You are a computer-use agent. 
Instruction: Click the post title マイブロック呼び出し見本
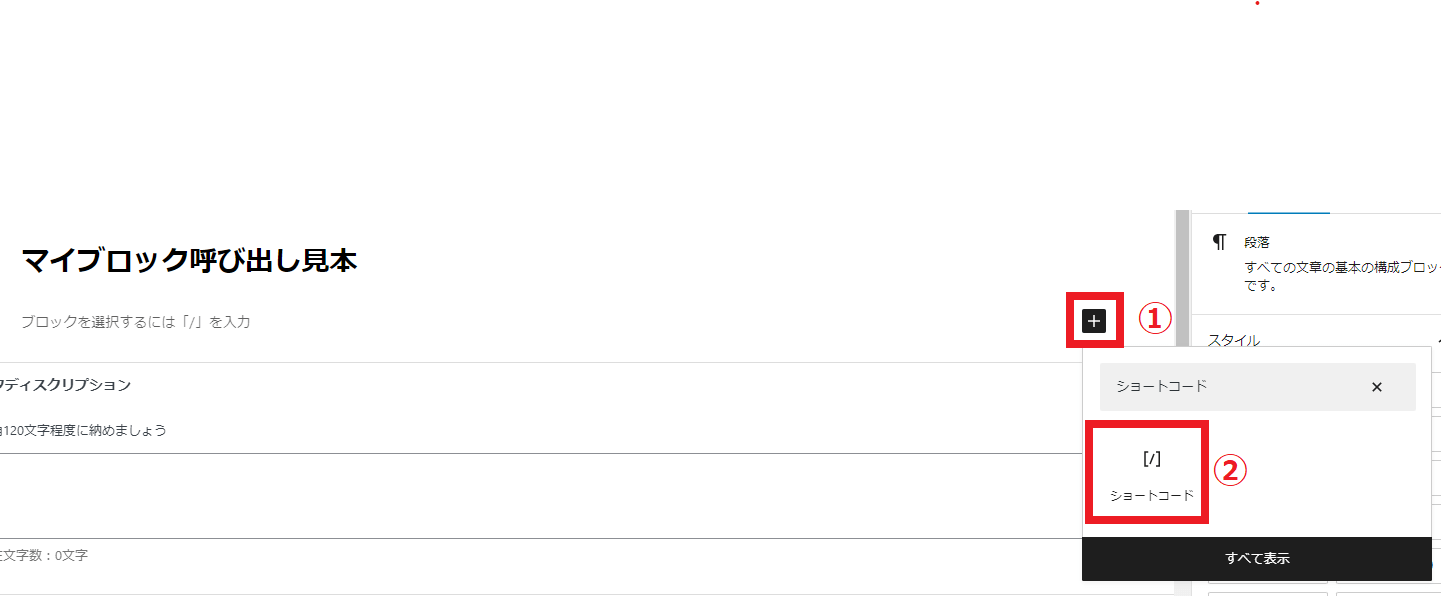click(x=190, y=261)
